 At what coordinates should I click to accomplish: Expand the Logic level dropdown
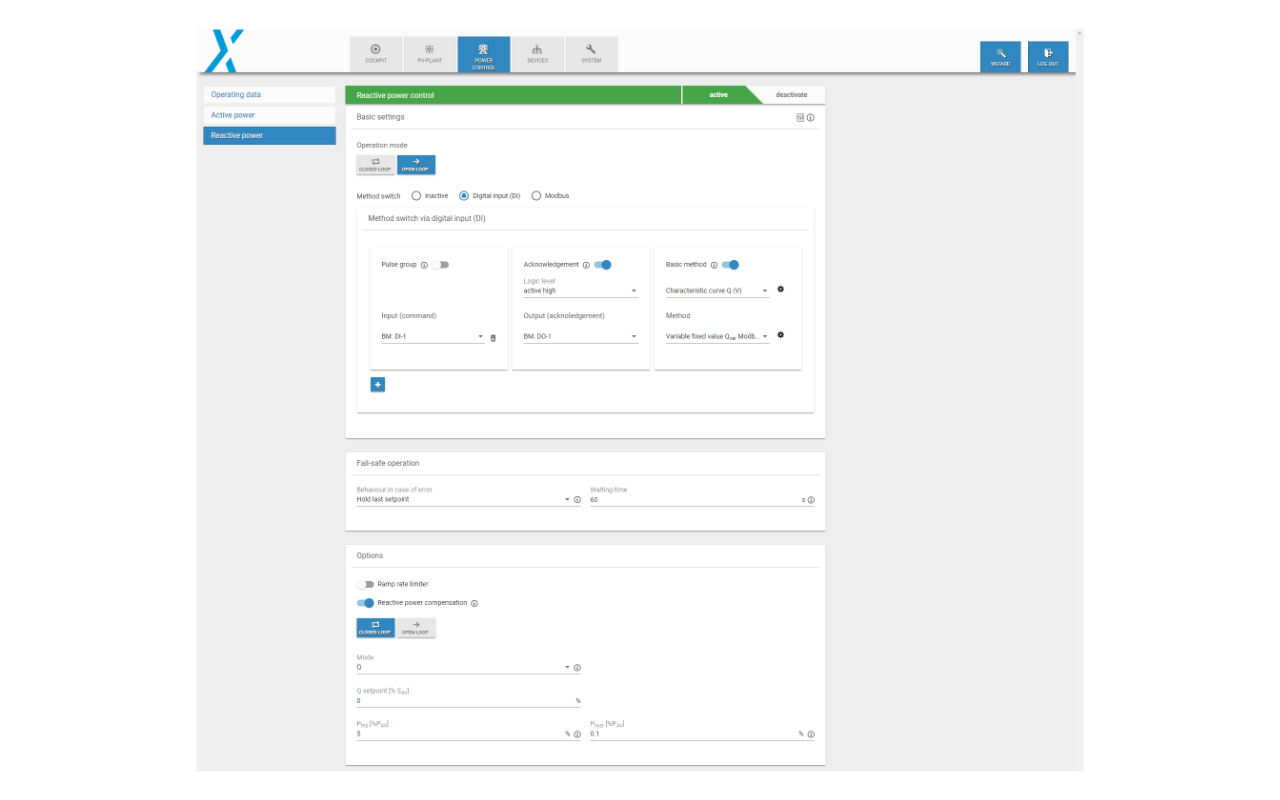pyautogui.click(x=580, y=291)
